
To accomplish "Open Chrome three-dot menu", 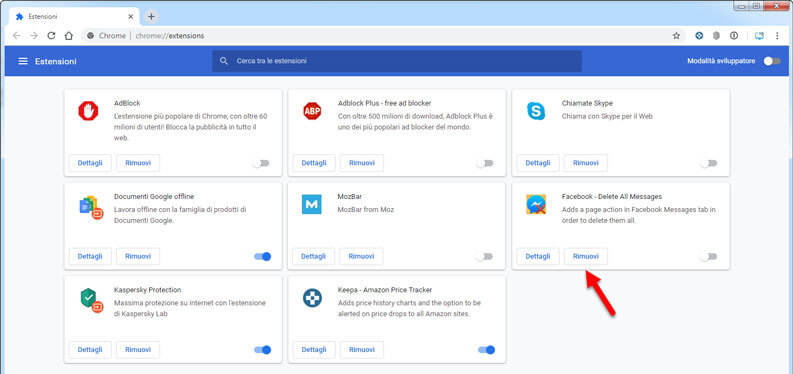I will (777, 36).
